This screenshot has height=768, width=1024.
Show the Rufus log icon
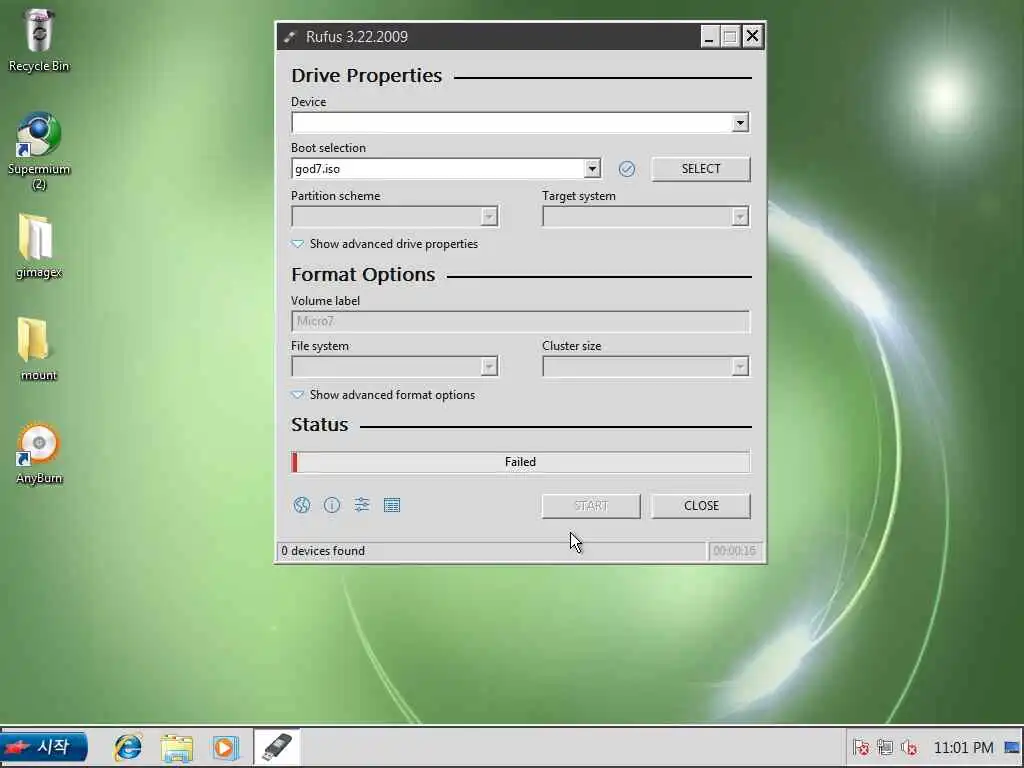(x=392, y=505)
